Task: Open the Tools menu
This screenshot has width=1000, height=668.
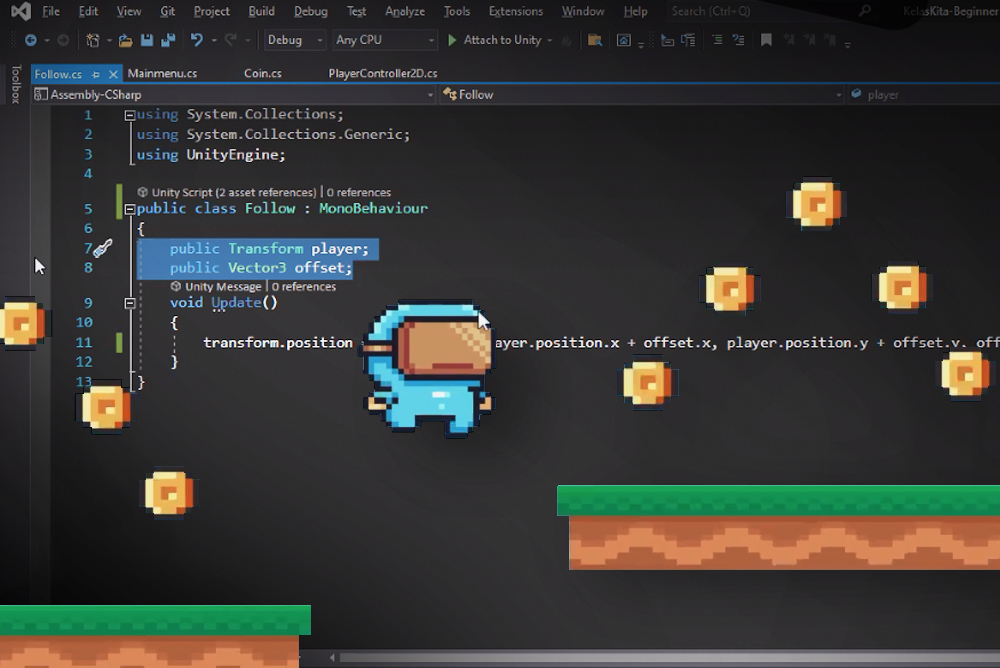Action: pos(457,11)
